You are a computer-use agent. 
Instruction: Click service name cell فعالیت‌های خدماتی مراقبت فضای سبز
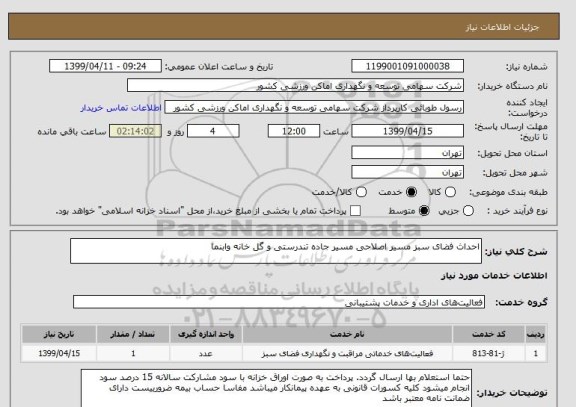(347, 353)
